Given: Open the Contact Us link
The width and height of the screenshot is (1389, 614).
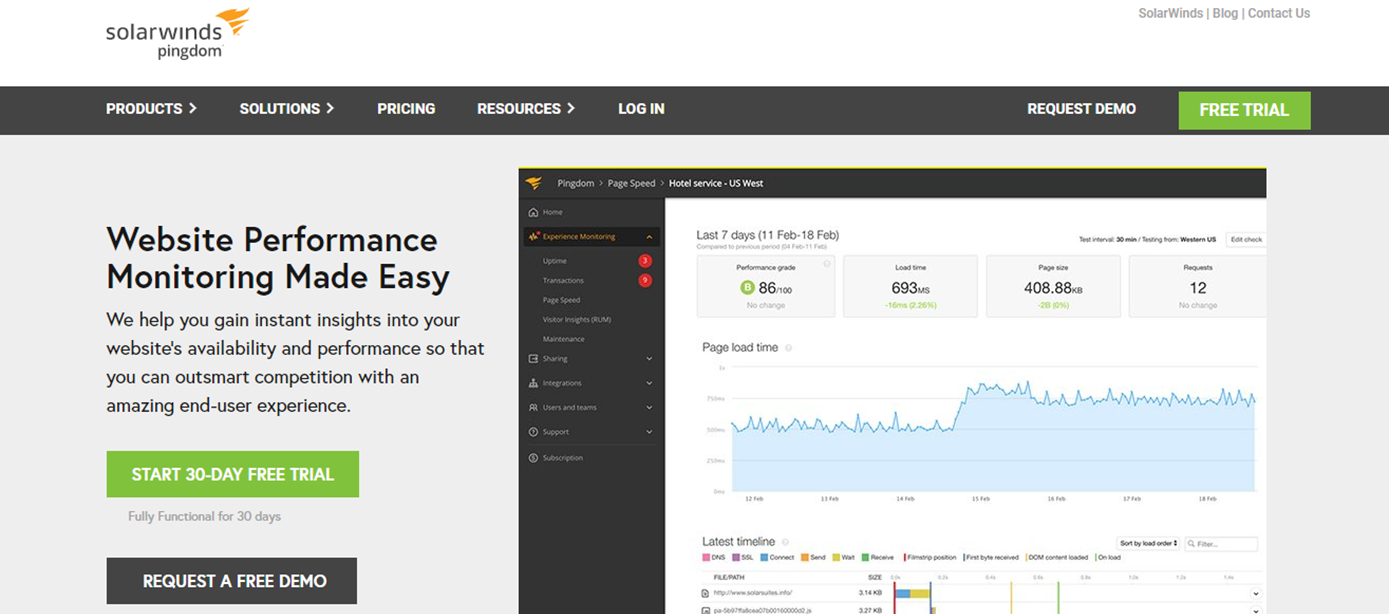Looking at the screenshot, I should tap(1279, 13).
